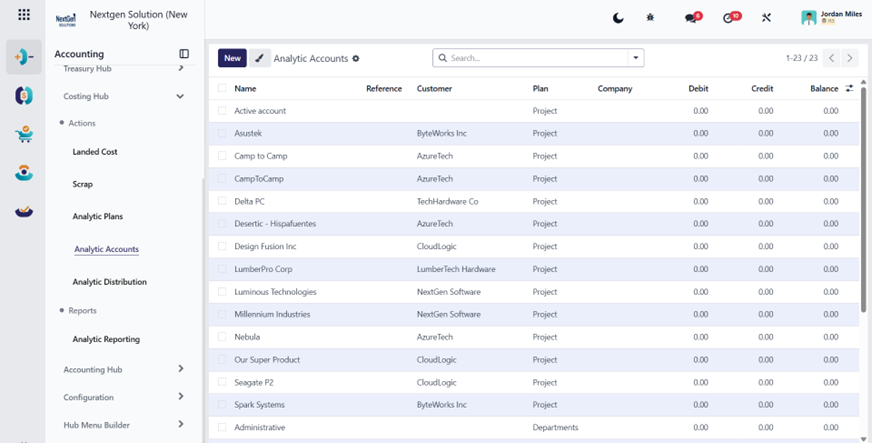This screenshot has width=872, height=443.
Task: Open Analytic Reporting menu item
Action: (106, 339)
